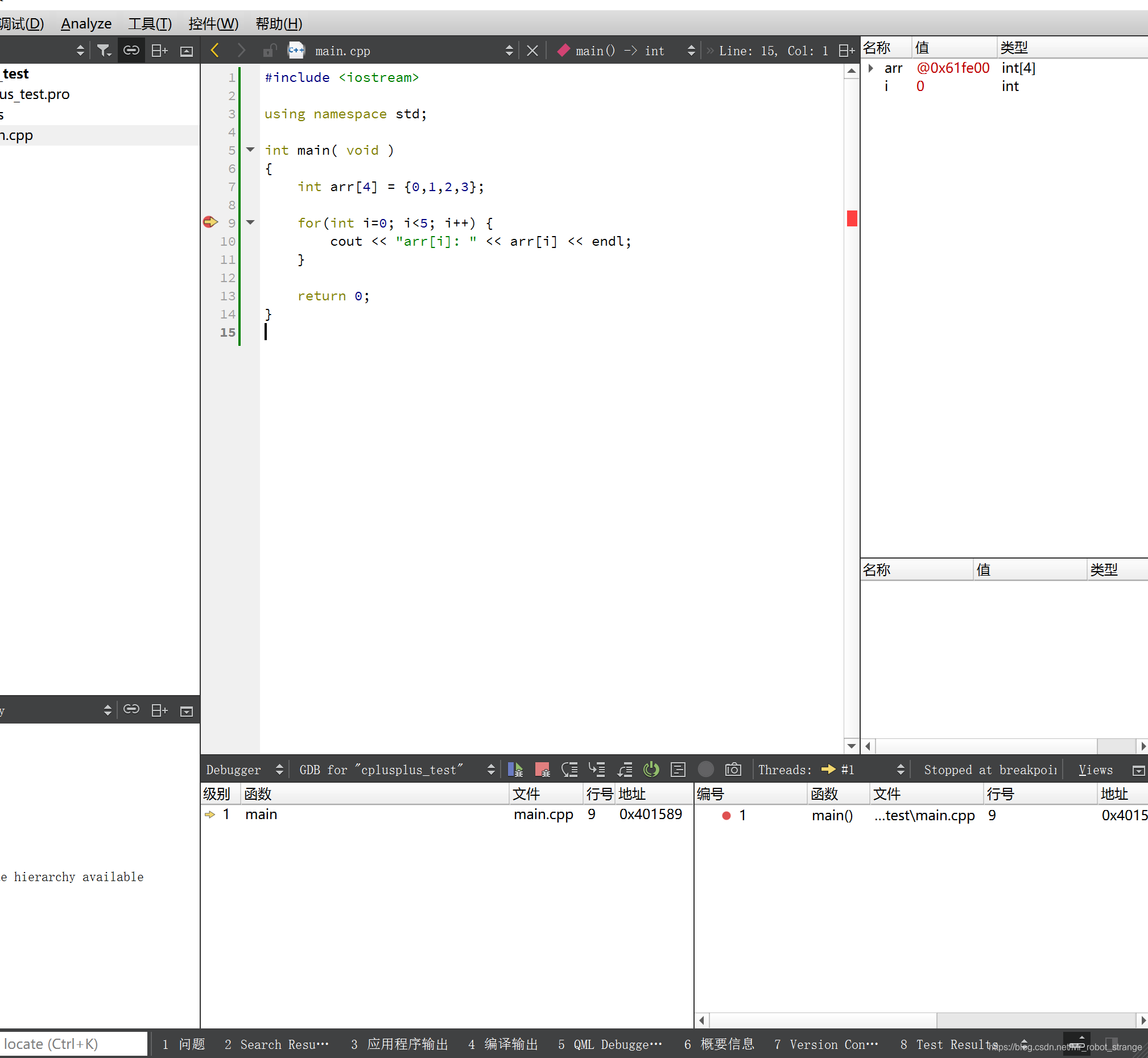Switch to the 编译输出 output tab
Viewport: 1148px width, 1058px height.
point(503,1044)
